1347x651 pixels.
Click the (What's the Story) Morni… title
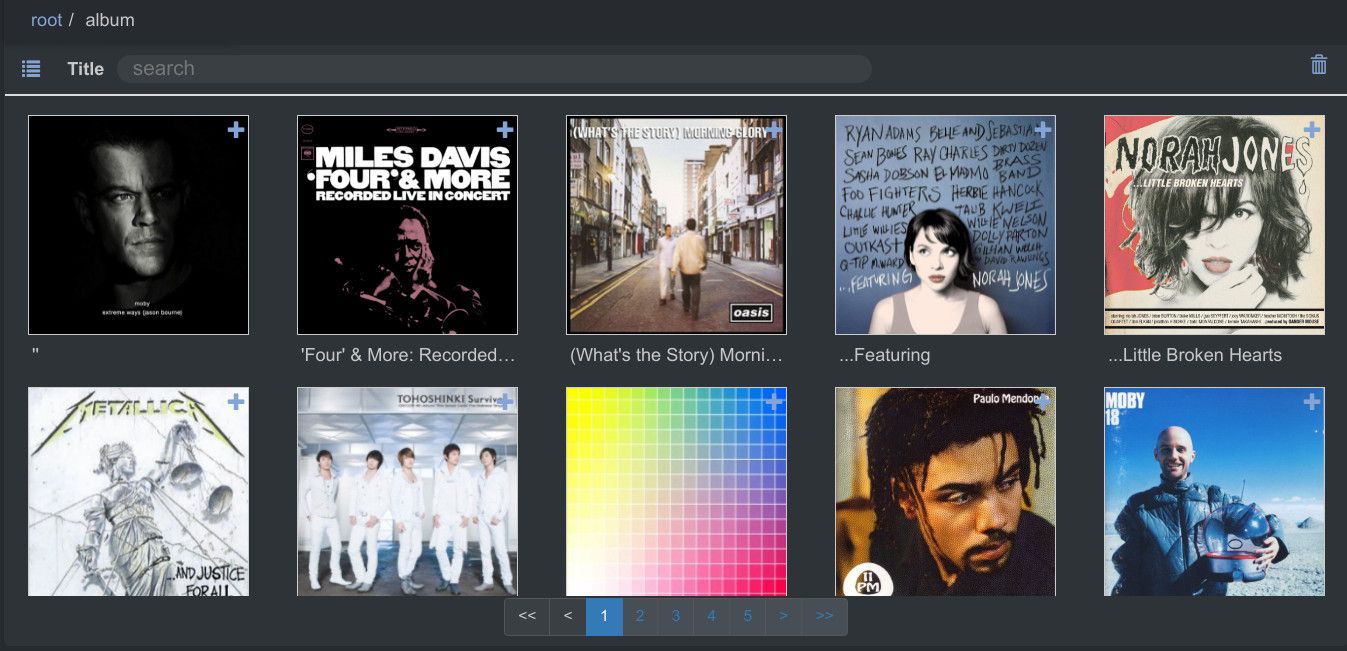point(676,355)
